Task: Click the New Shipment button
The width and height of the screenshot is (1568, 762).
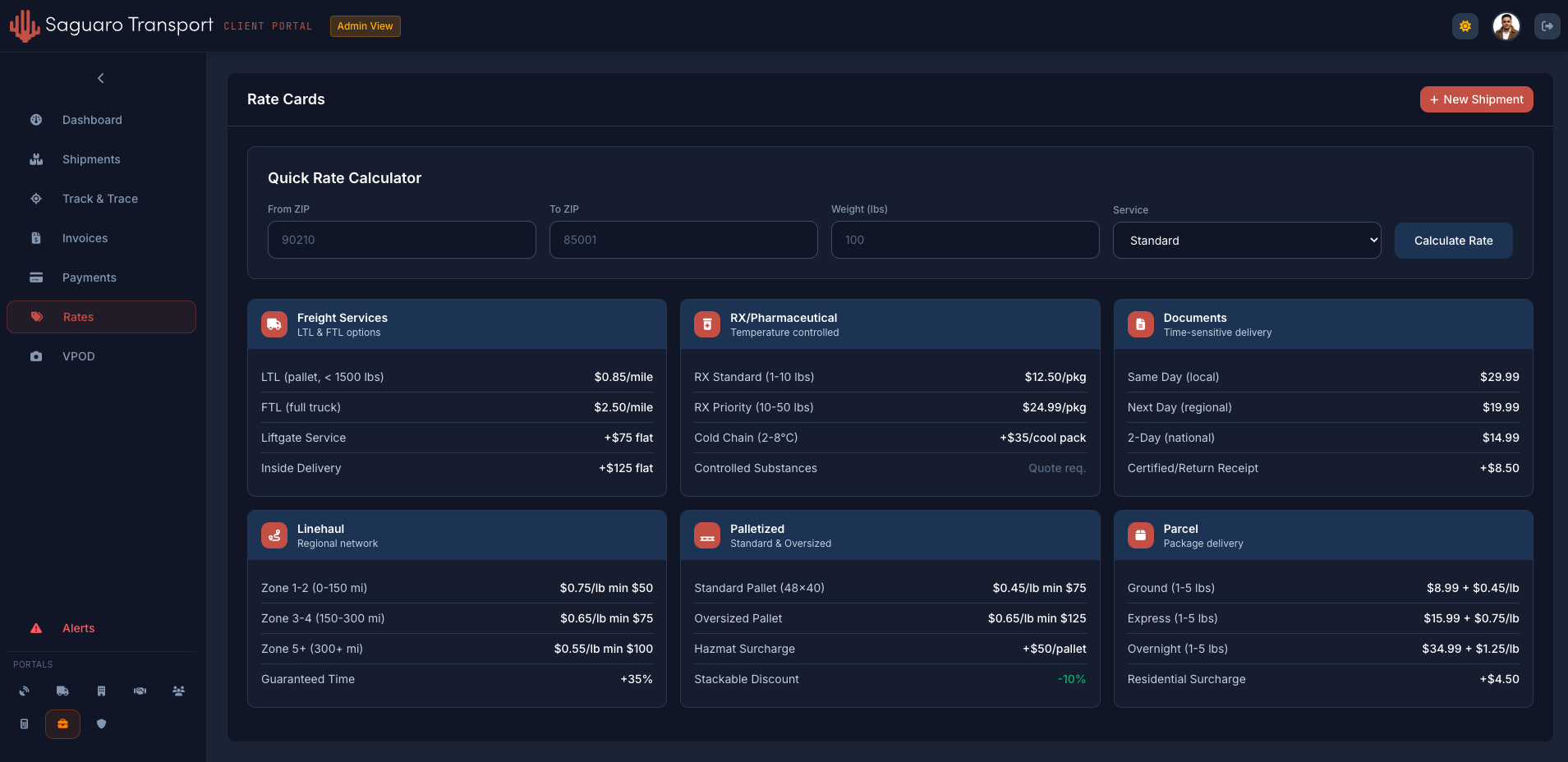Action: 1476,99
